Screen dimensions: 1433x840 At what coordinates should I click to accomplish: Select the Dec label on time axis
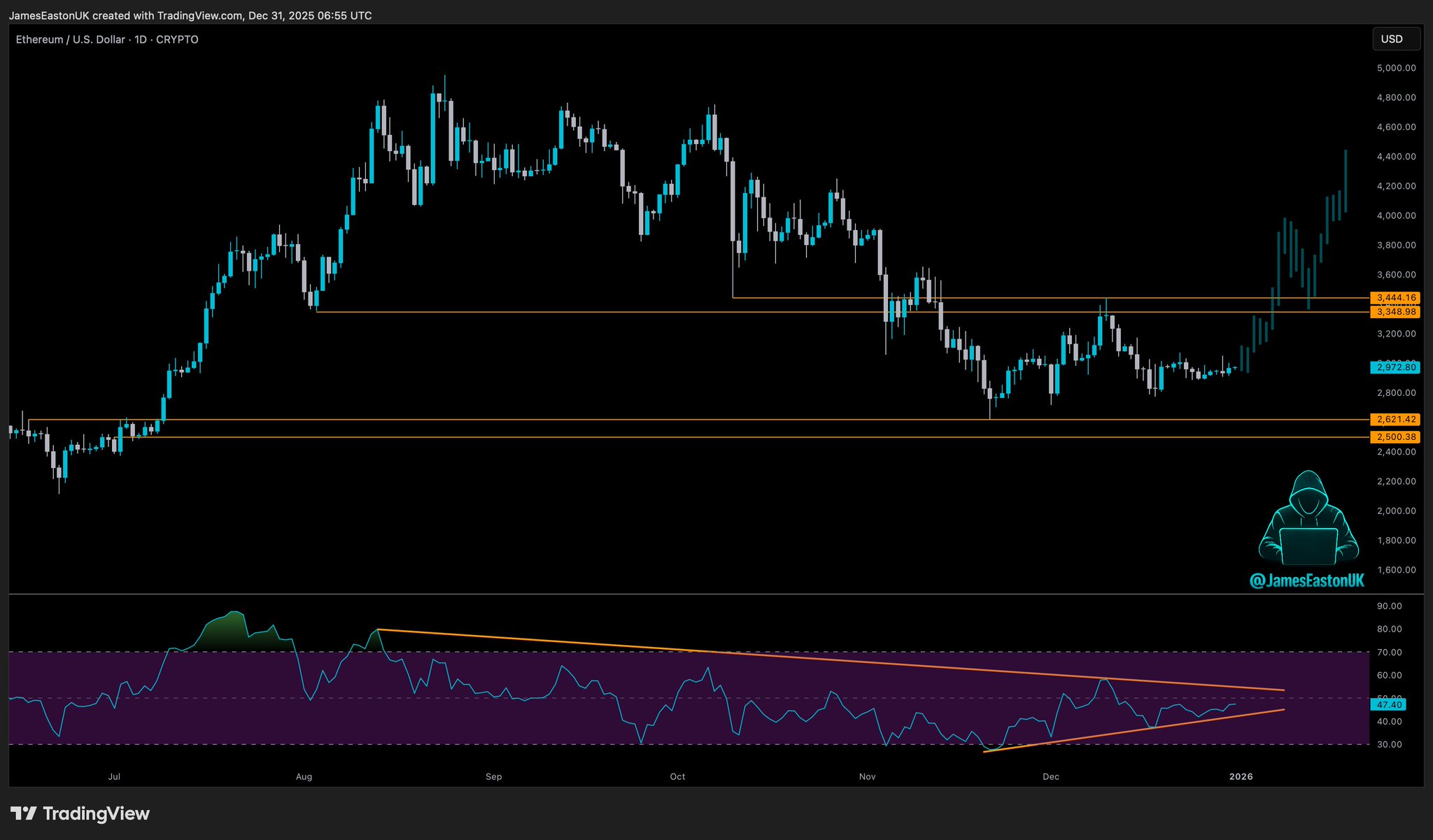click(1050, 776)
